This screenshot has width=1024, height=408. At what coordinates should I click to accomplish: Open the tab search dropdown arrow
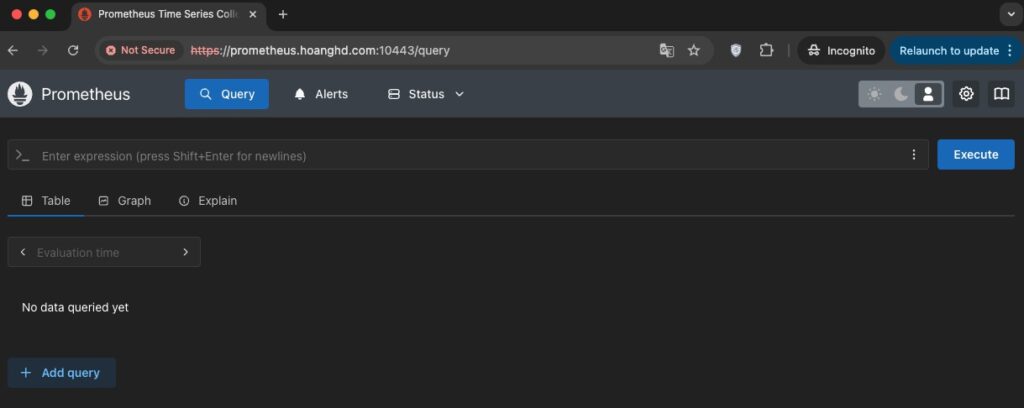pos(1010,15)
